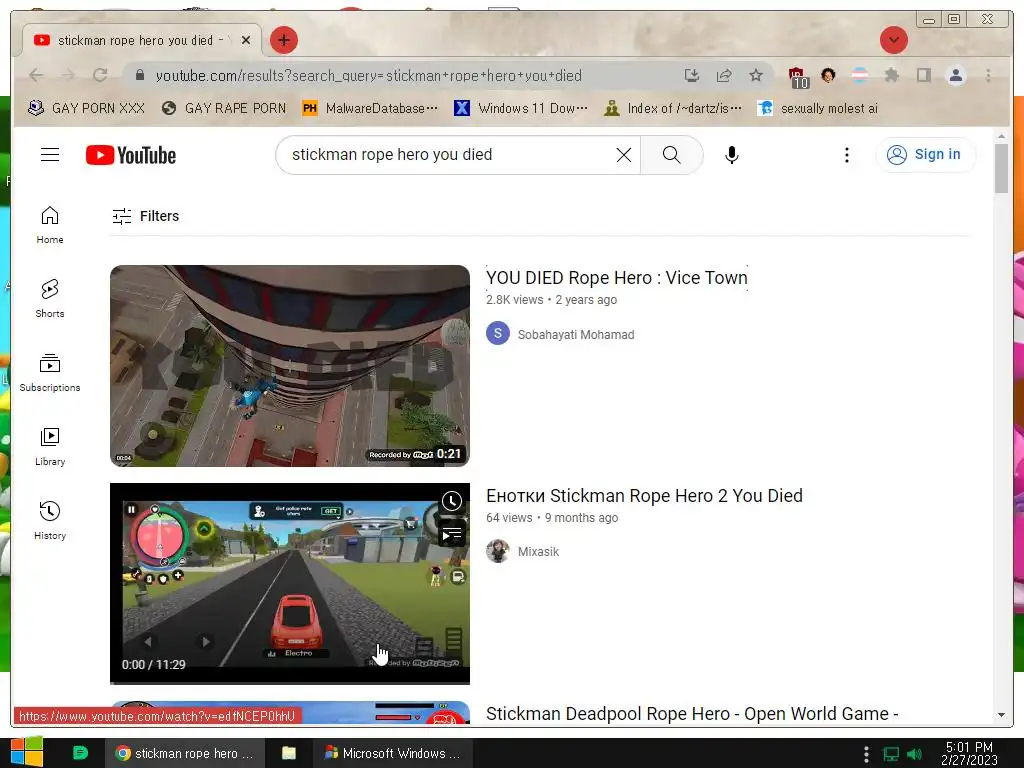
Task: Open the Extensions puzzle-piece menu
Action: click(891, 76)
